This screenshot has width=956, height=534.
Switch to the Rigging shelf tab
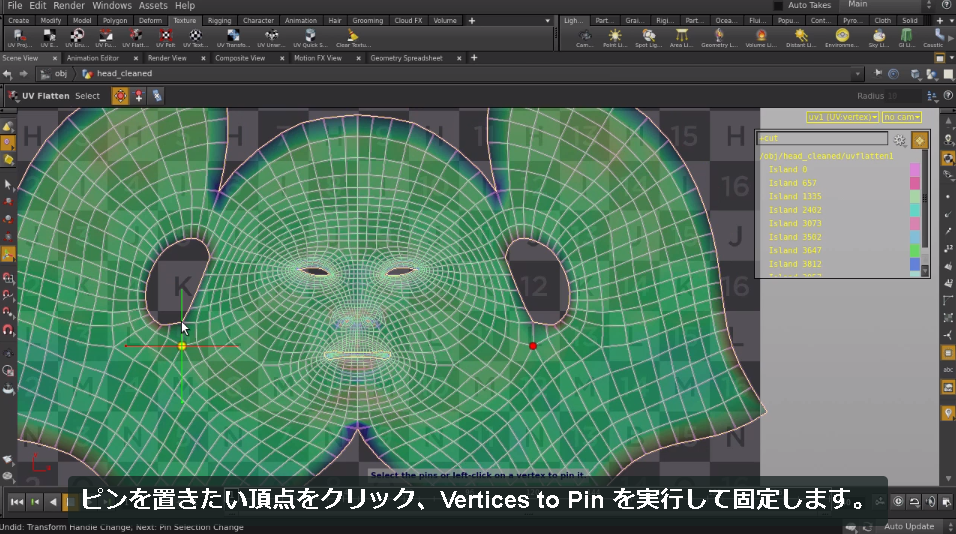click(219, 21)
